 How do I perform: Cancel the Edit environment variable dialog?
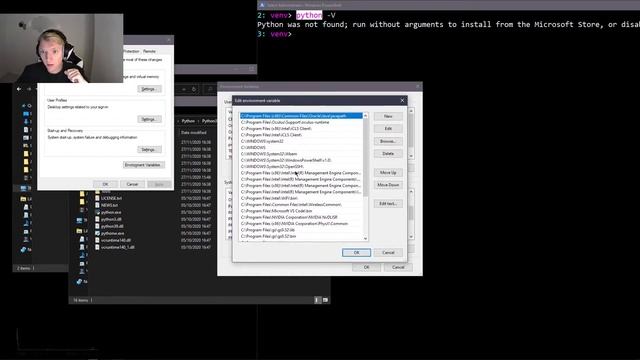point(388,253)
